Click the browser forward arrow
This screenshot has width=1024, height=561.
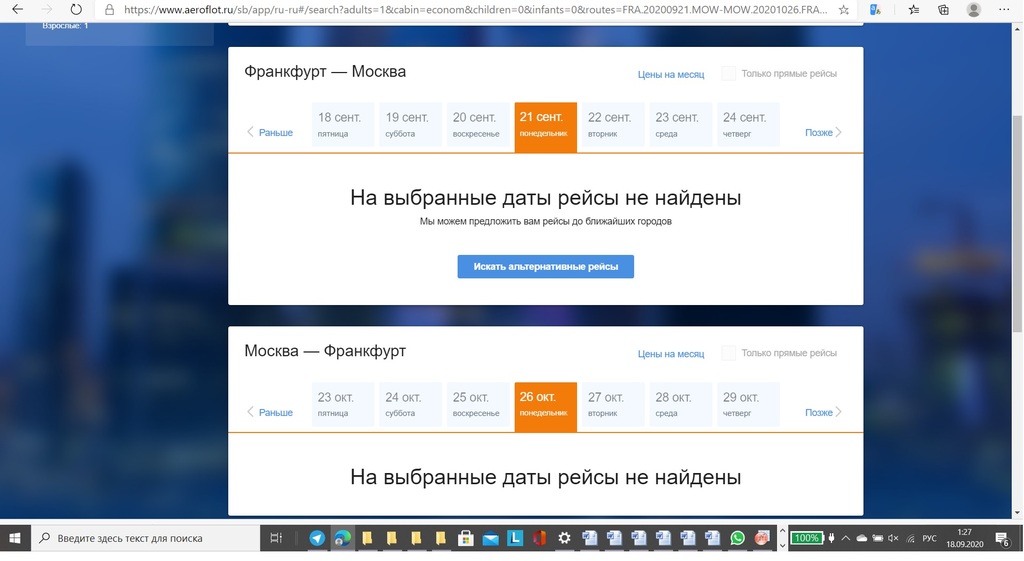[x=46, y=10]
